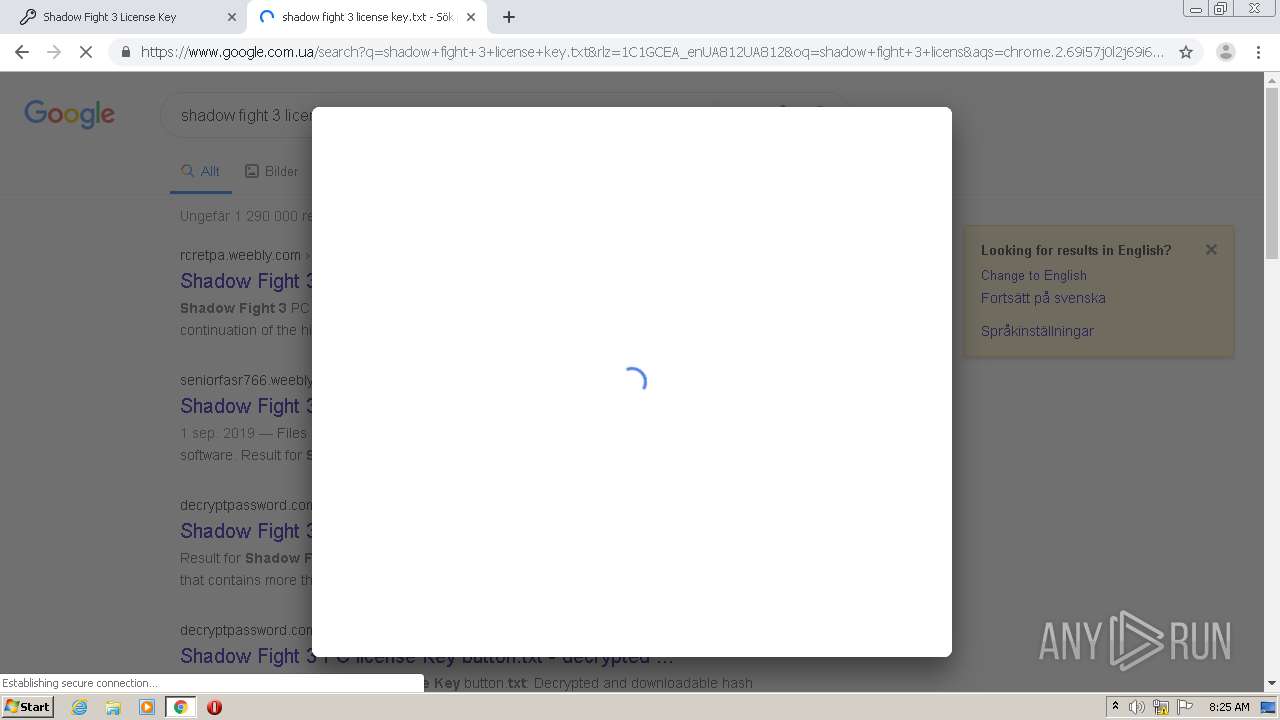Show hidden system tray icons
This screenshot has height=720, width=1280.
tap(1115, 707)
